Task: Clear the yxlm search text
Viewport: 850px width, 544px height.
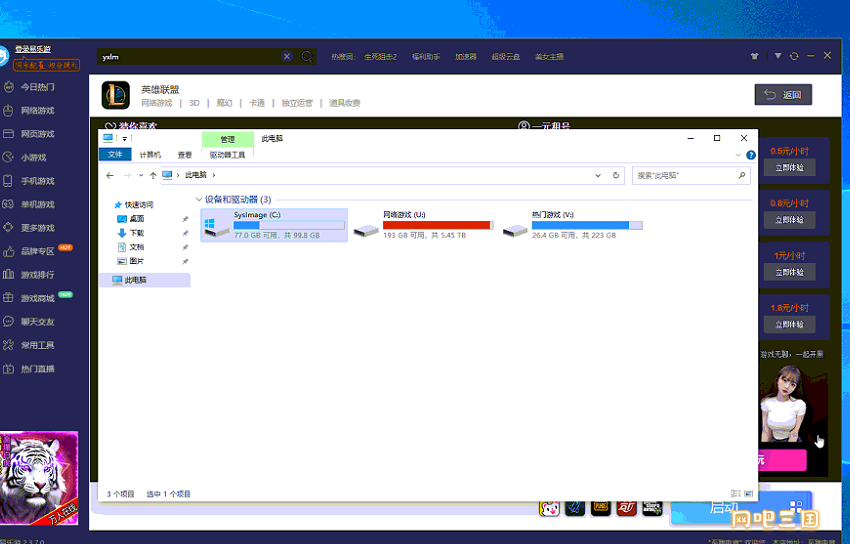Action: coord(287,56)
